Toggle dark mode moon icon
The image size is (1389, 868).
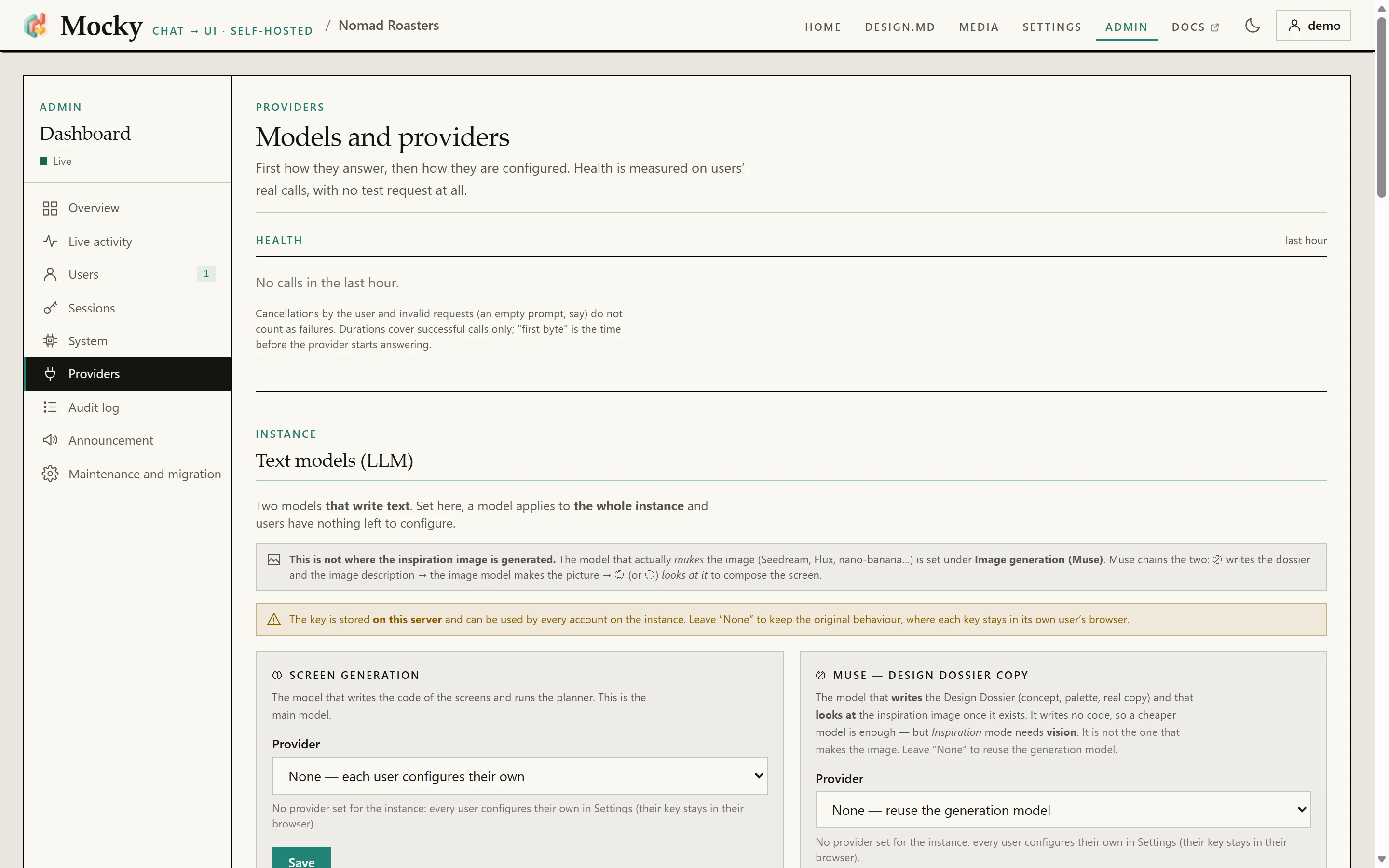click(x=1253, y=25)
